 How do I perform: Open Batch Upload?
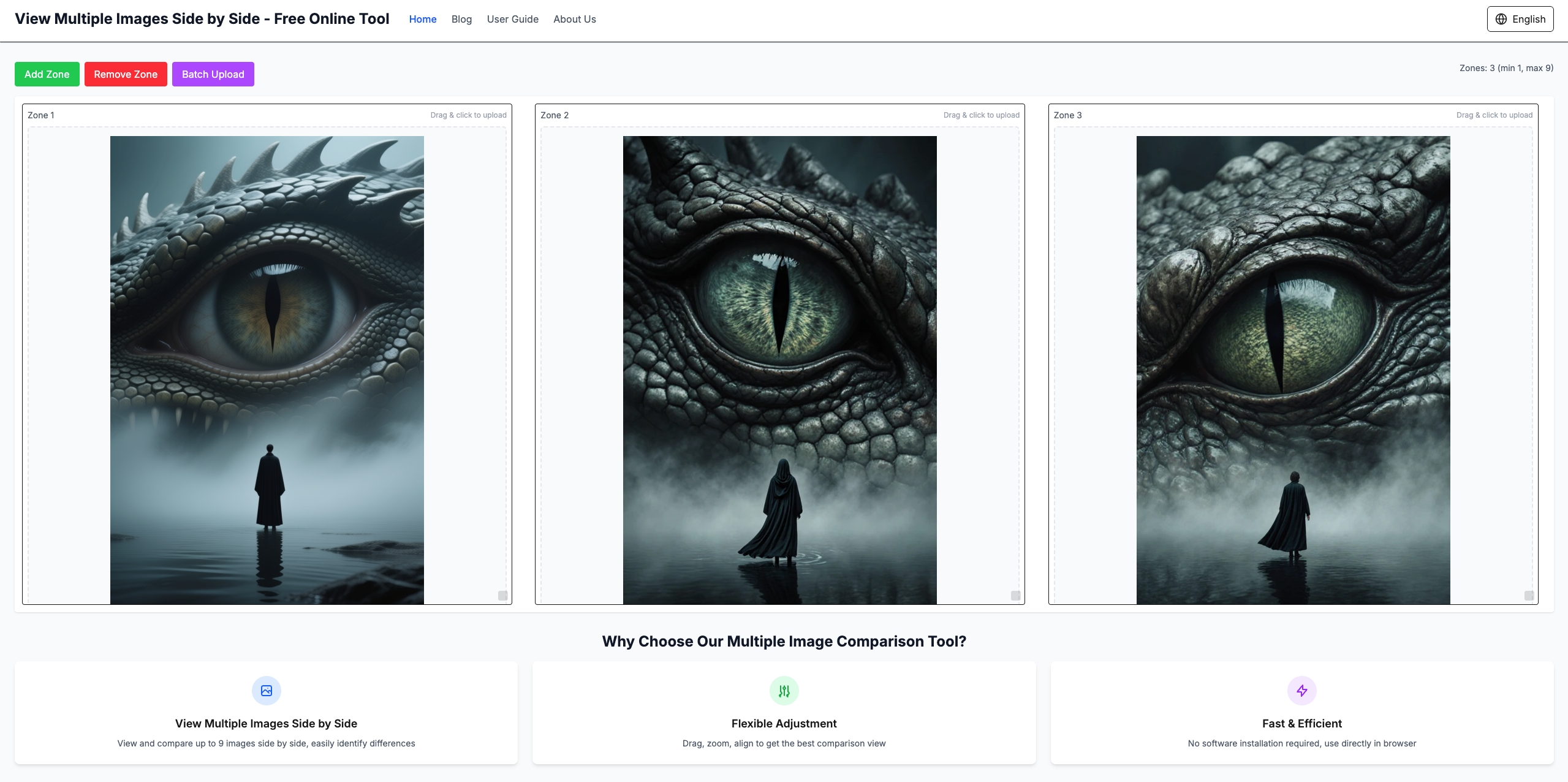pos(213,74)
